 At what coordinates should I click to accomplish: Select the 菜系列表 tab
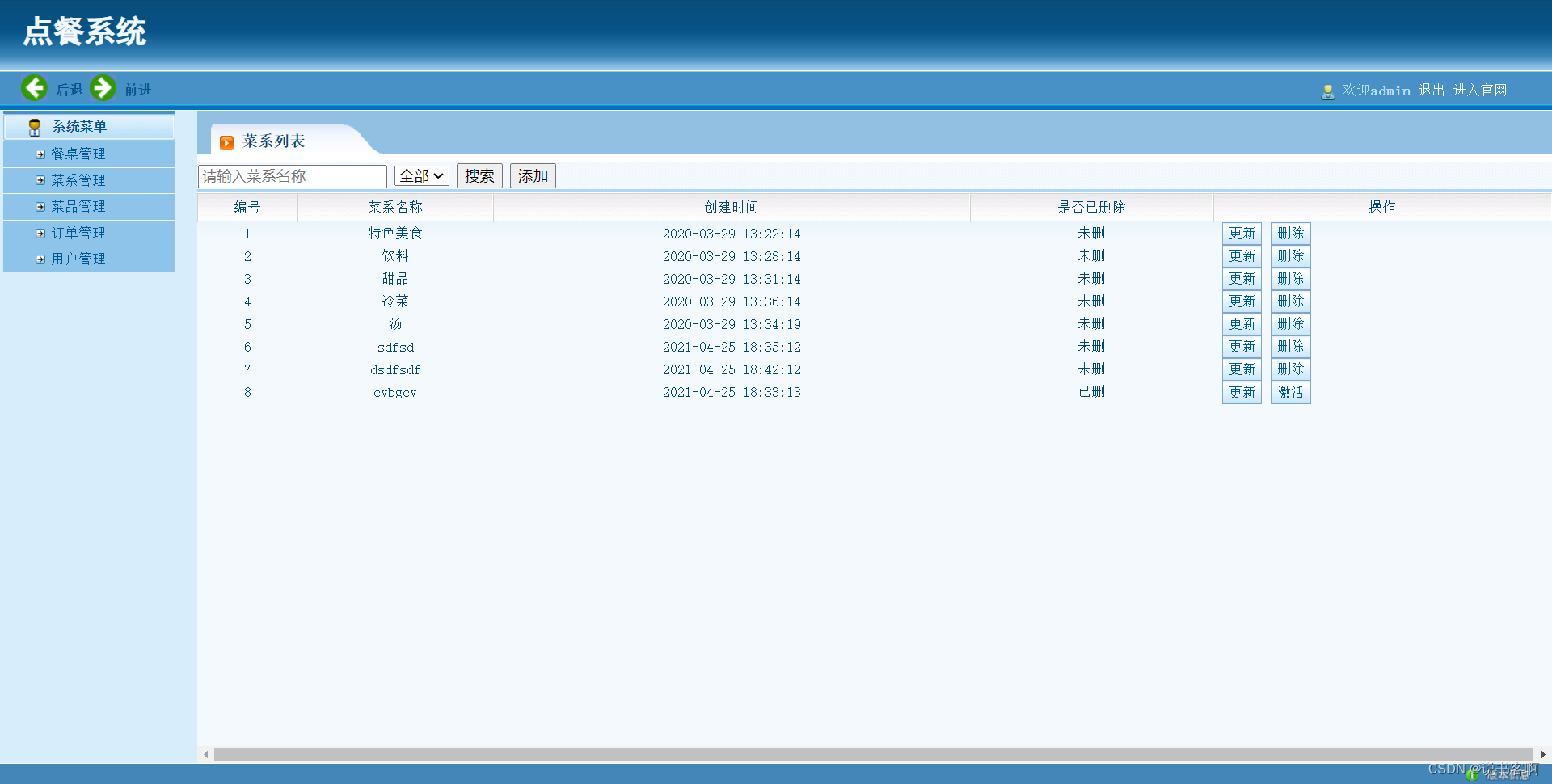pos(274,141)
